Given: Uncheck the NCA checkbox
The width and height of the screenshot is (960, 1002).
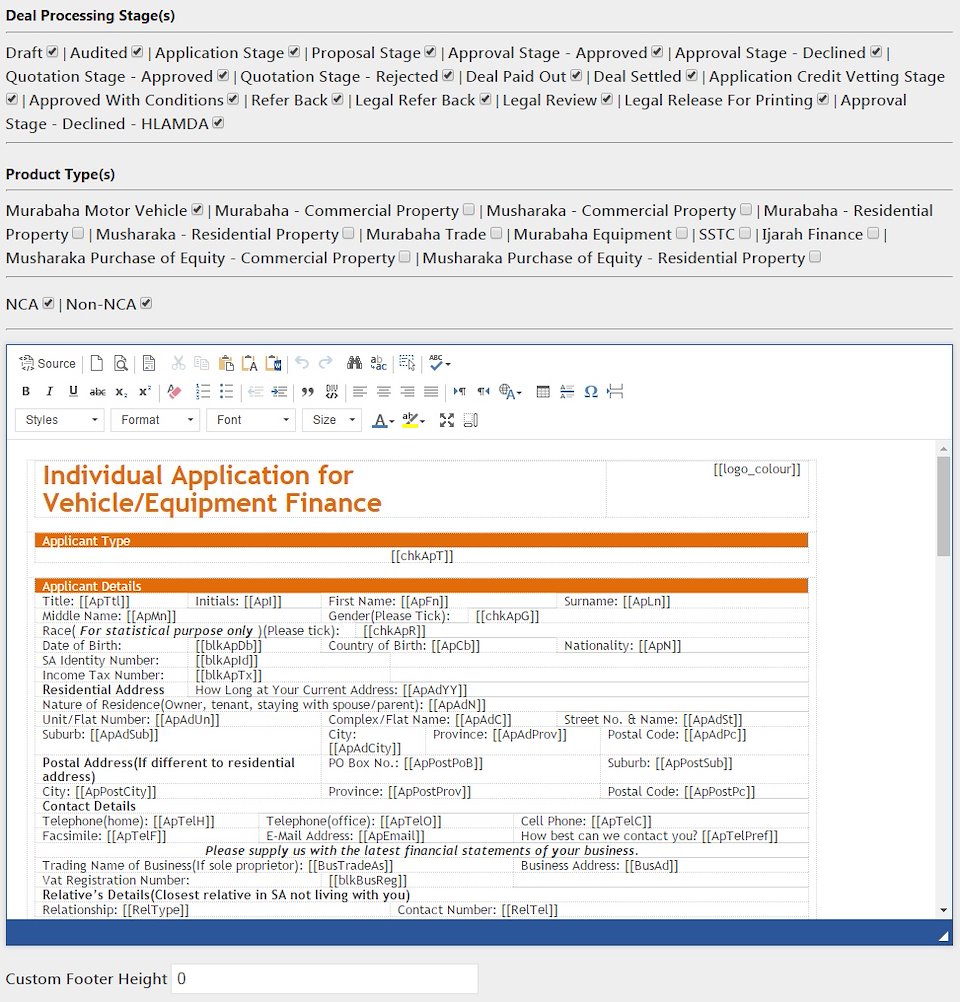Looking at the screenshot, I should (49, 303).
